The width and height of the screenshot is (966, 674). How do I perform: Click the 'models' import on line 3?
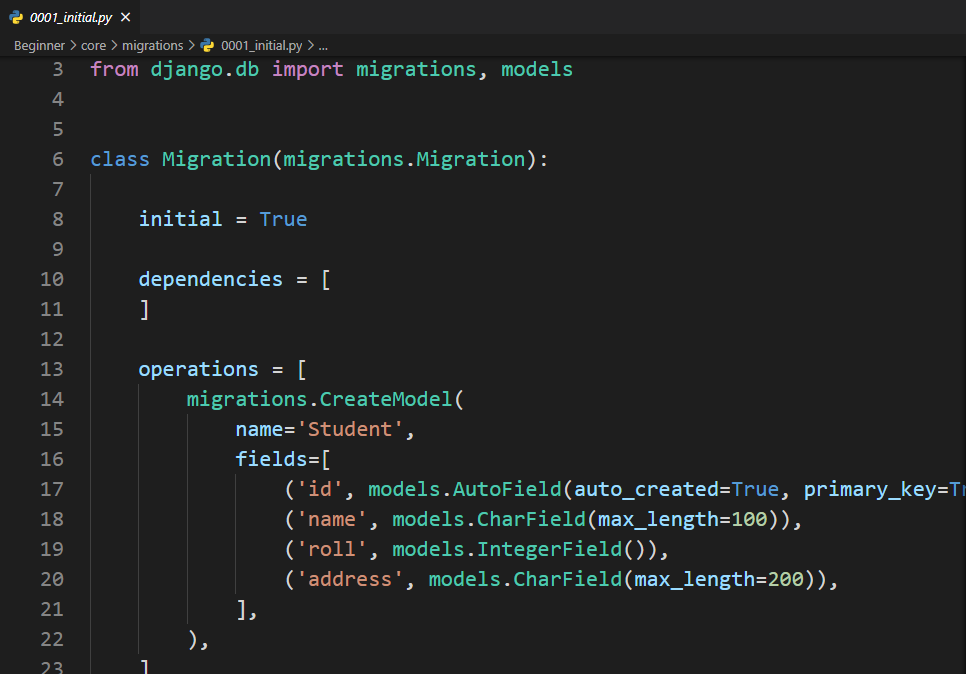(x=537, y=69)
